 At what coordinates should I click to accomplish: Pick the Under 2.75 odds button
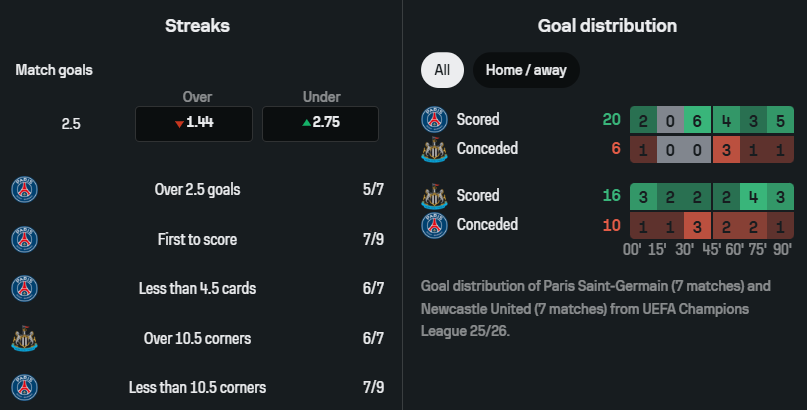click(x=320, y=123)
